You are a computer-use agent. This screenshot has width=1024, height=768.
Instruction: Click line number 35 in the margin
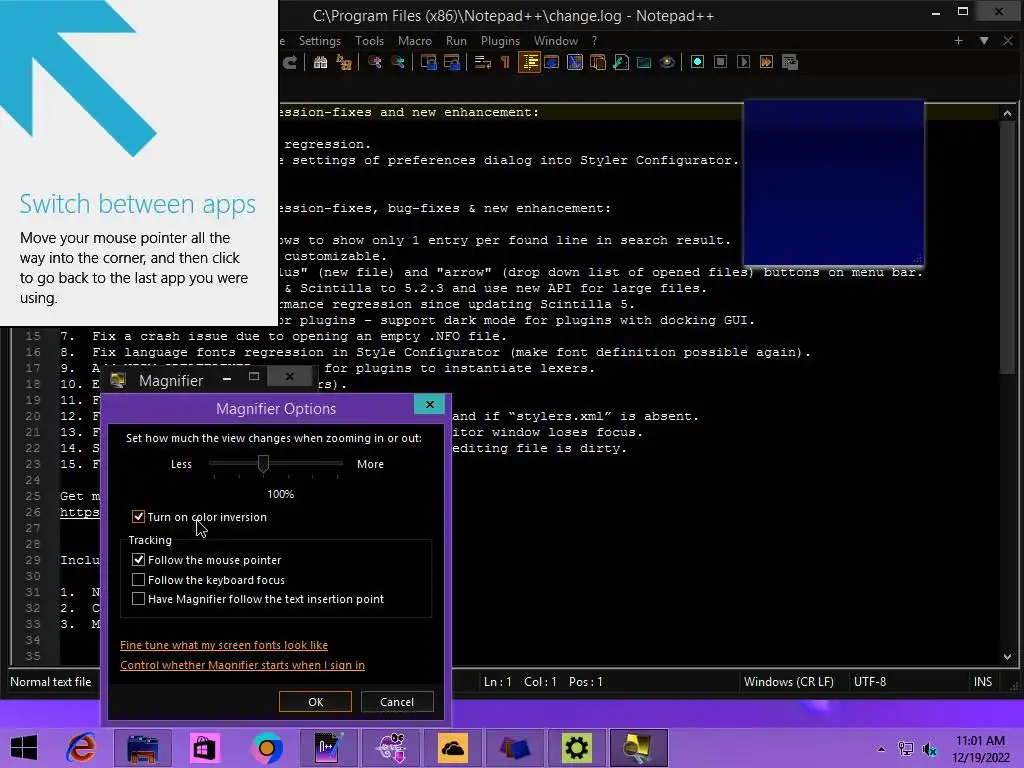(33, 656)
